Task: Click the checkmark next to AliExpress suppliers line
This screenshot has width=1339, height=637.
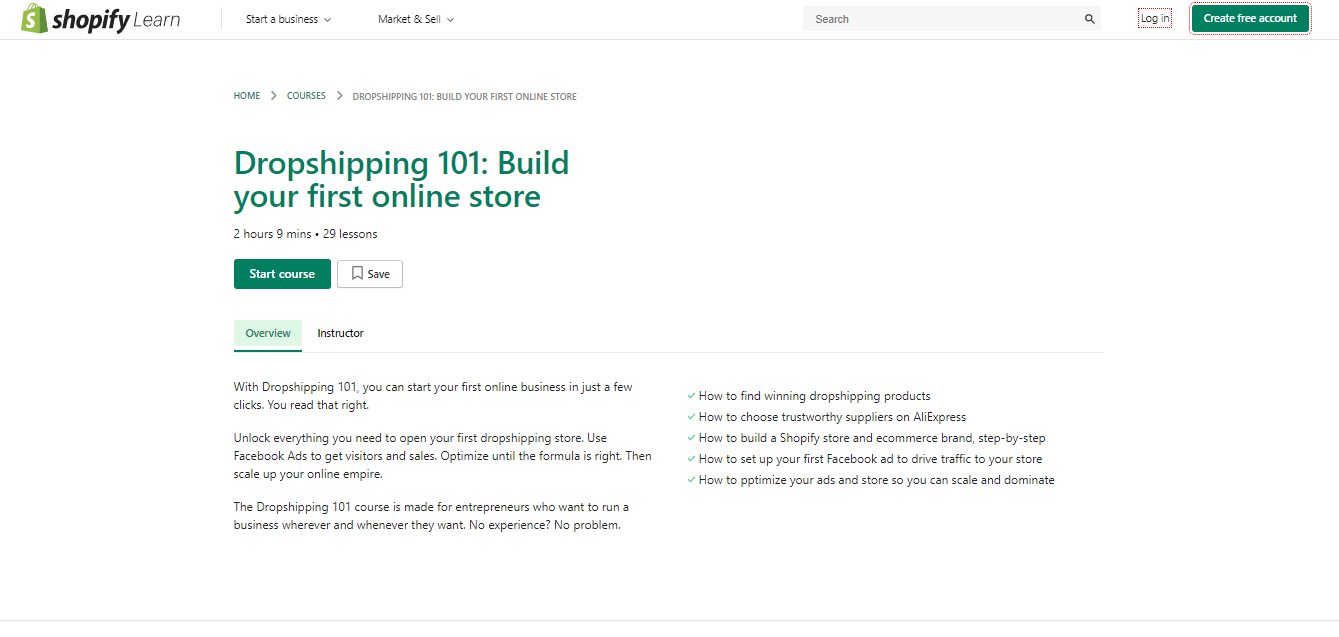Action: point(691,416)
